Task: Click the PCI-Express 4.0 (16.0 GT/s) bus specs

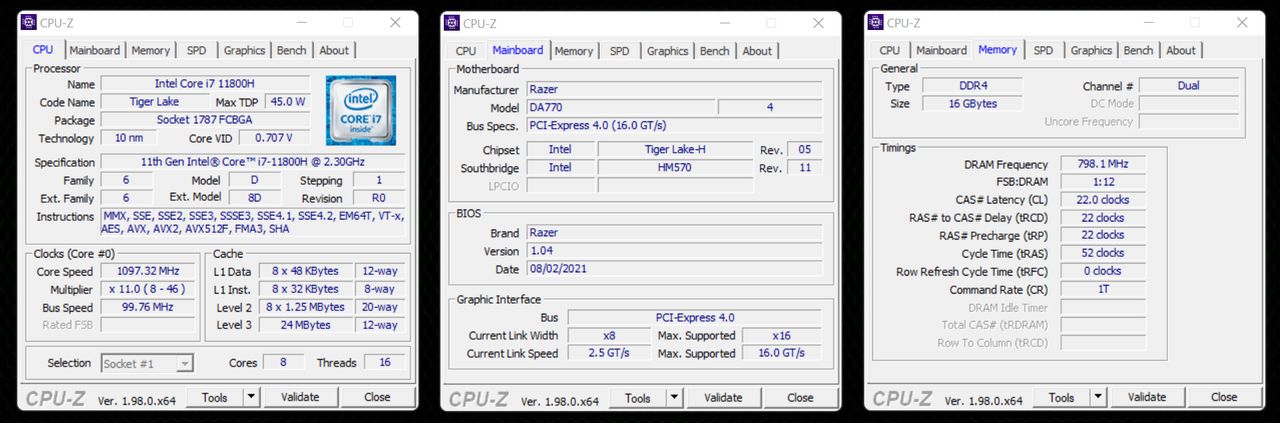Action: 674,126
